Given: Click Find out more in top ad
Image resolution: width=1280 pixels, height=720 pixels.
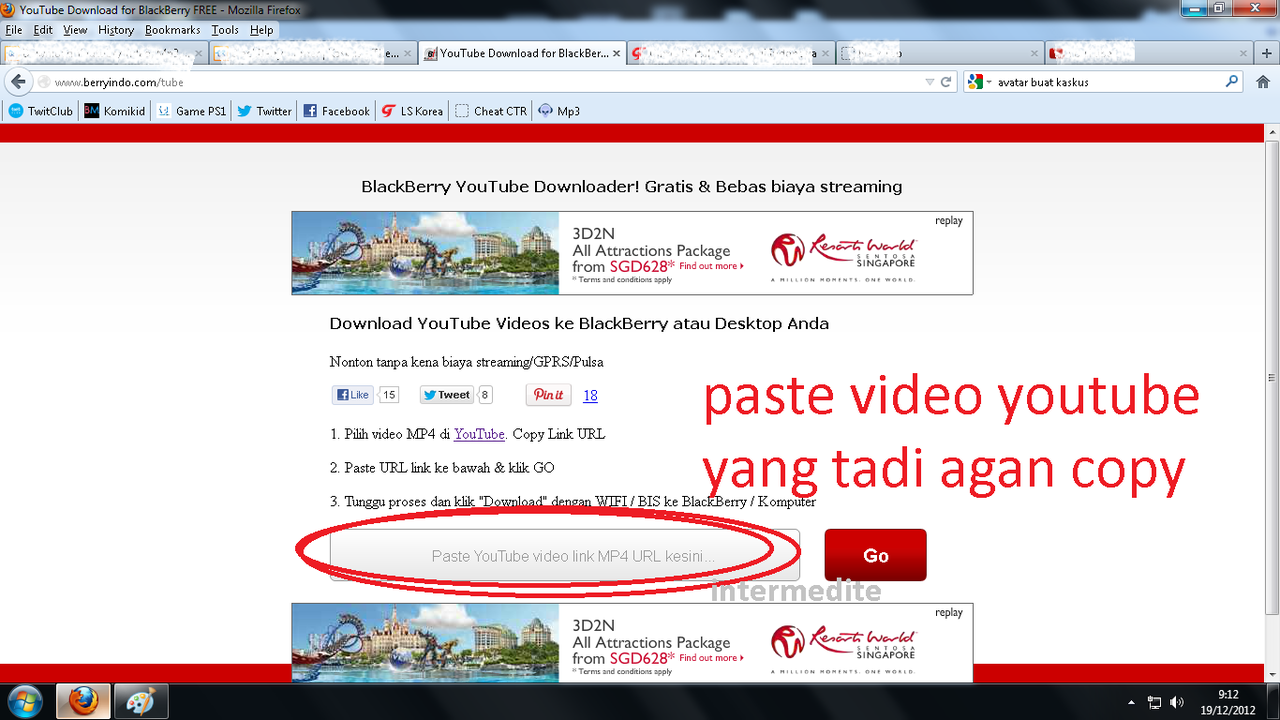Looking at the screenshot, I should click(711, 266).
